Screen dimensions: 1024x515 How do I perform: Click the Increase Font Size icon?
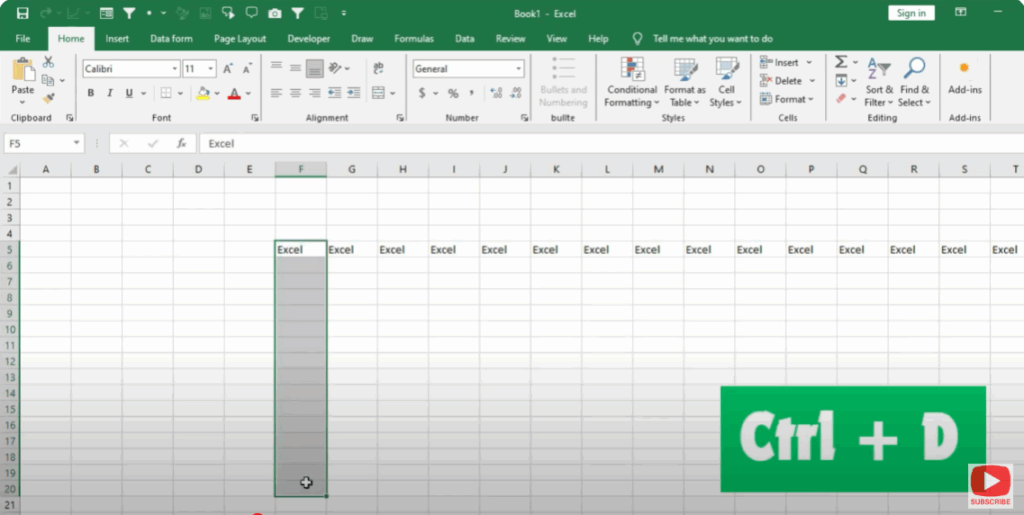click(x=228, y=69)
